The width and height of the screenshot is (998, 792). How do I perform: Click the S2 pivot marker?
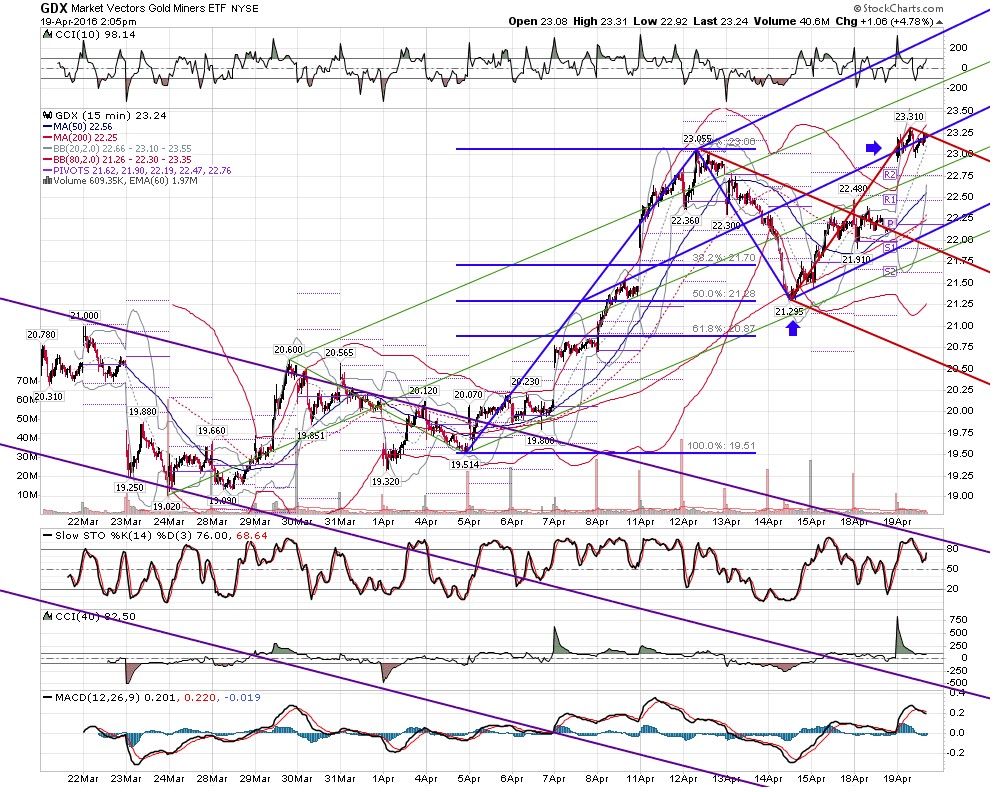coord(890,271)
